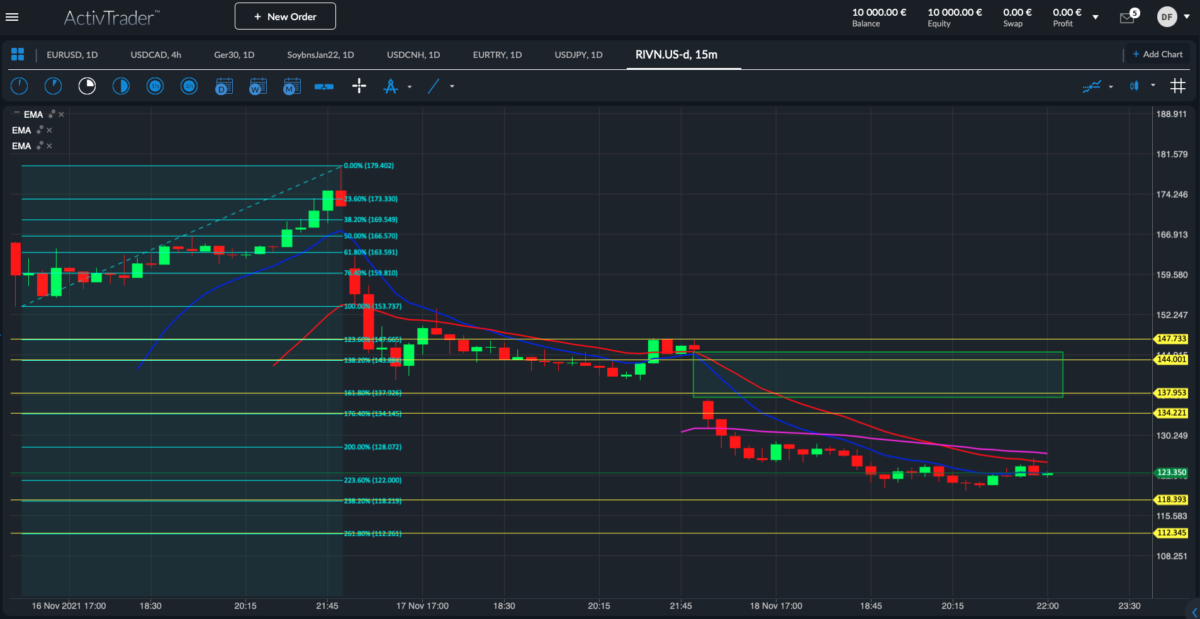The width and height of the screenshot is (1200, 619).
Task: Toggle the chart grid hash icon
Action: click(1177, 87)
